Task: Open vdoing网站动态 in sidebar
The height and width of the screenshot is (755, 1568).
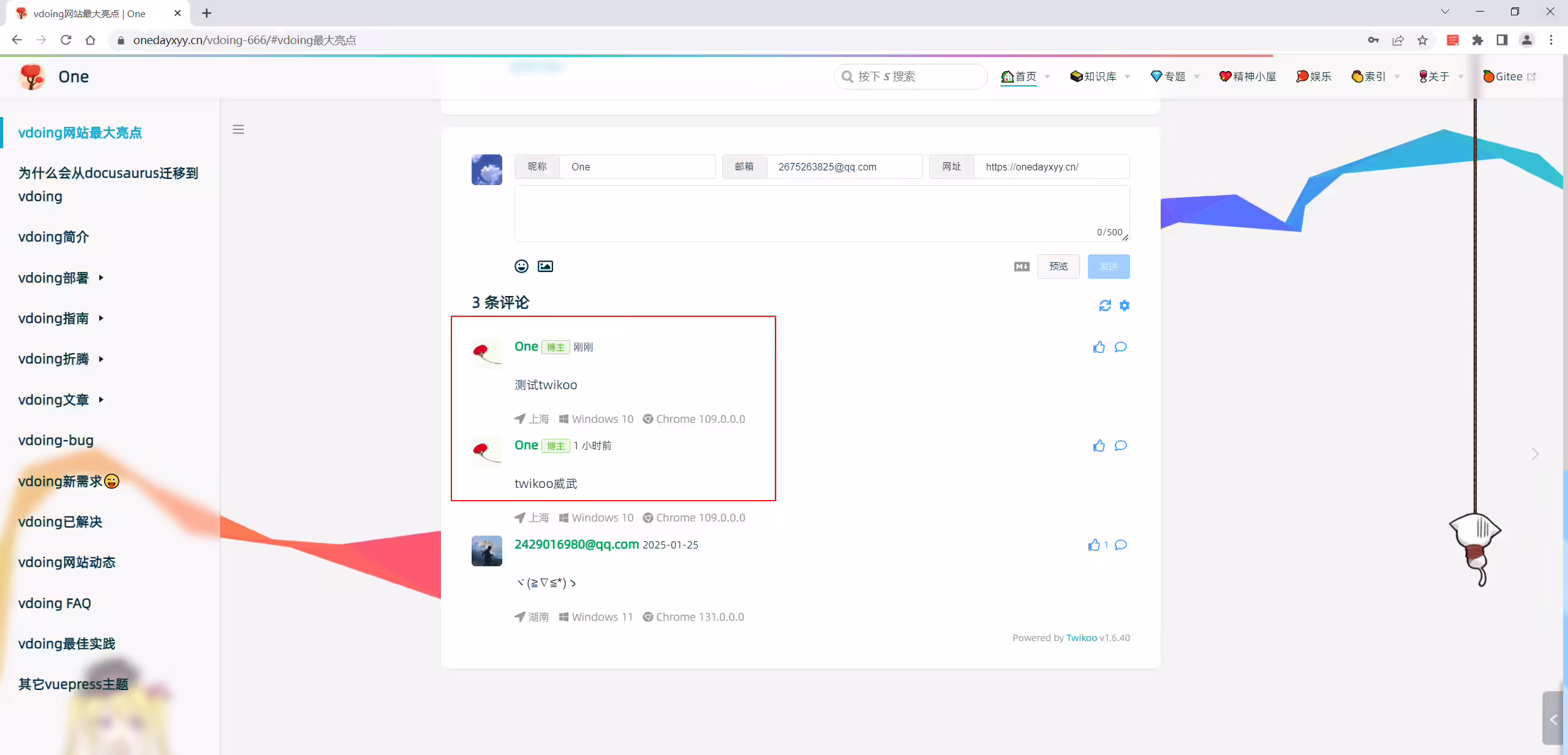Action: (67, 562)
